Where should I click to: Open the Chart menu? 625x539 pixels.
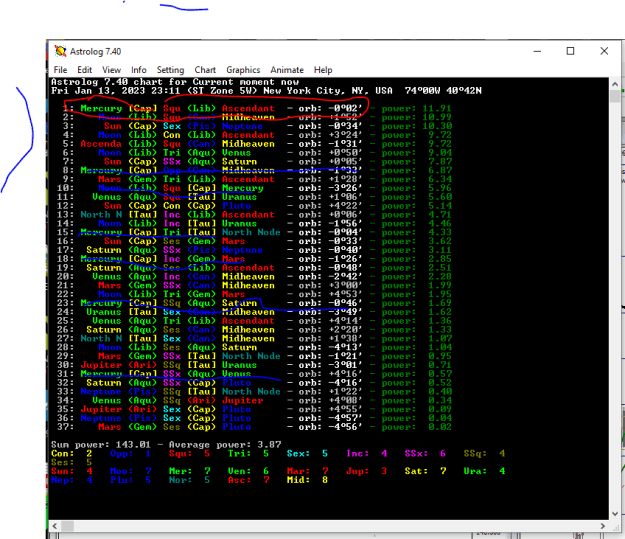point(205,70)
